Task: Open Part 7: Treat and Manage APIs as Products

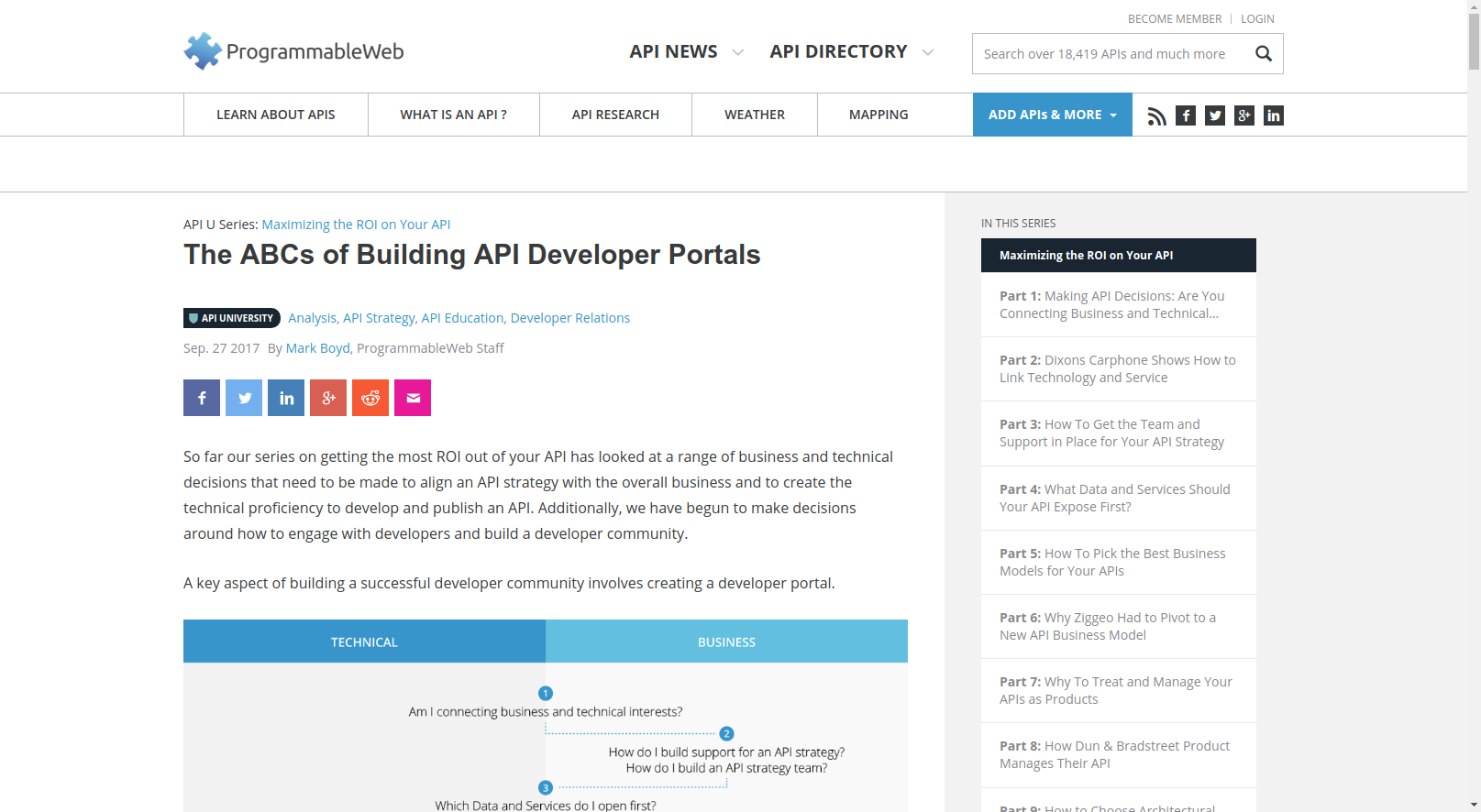Action: coord(1119,690)
